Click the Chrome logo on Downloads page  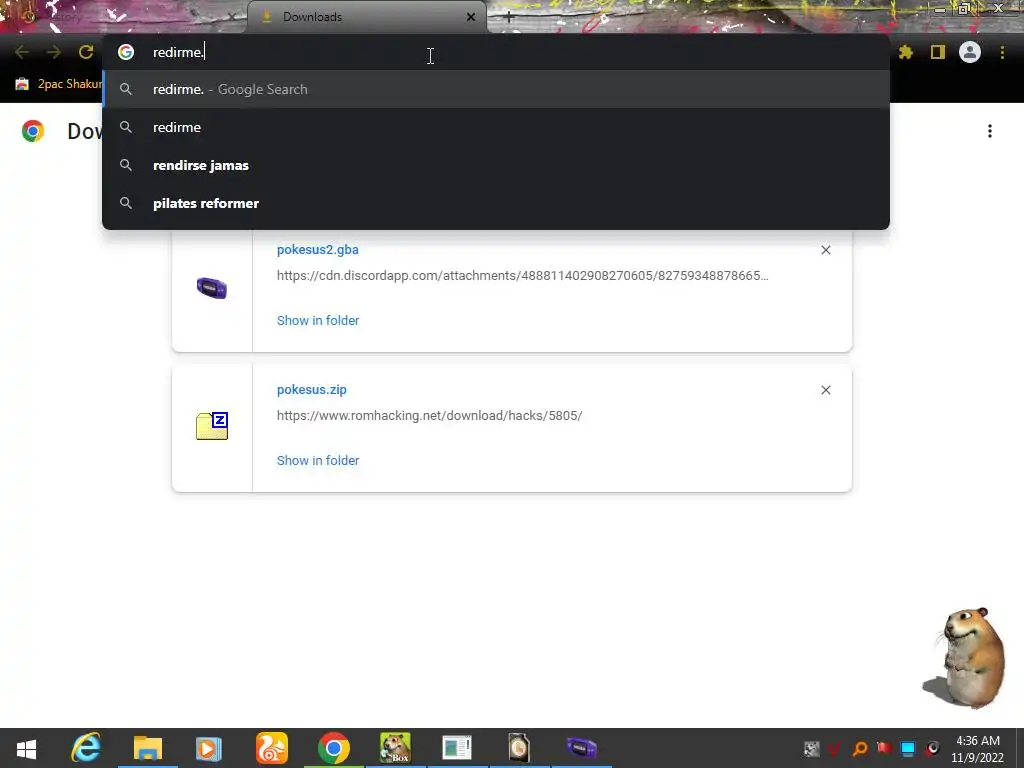click(x=33, y=131)
